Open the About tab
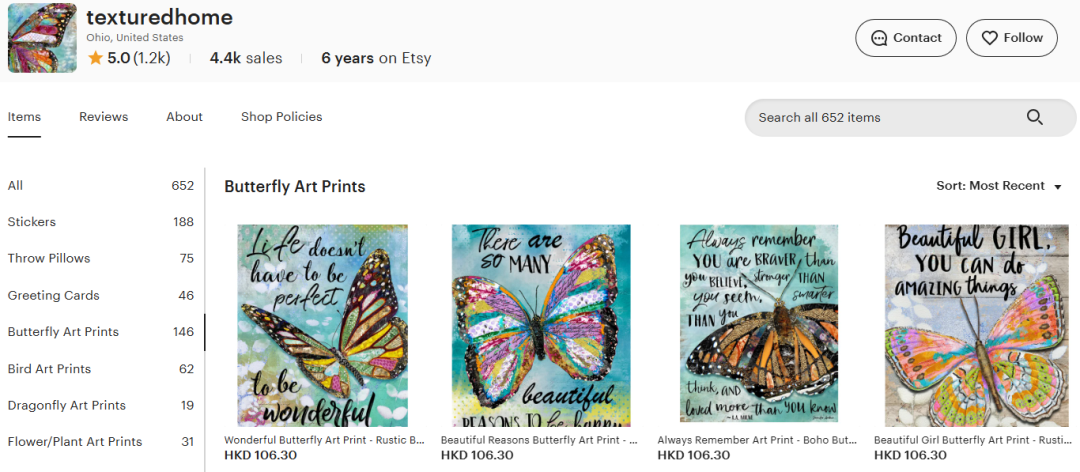This screenshot has width=1080, height=472. [184, 117]
